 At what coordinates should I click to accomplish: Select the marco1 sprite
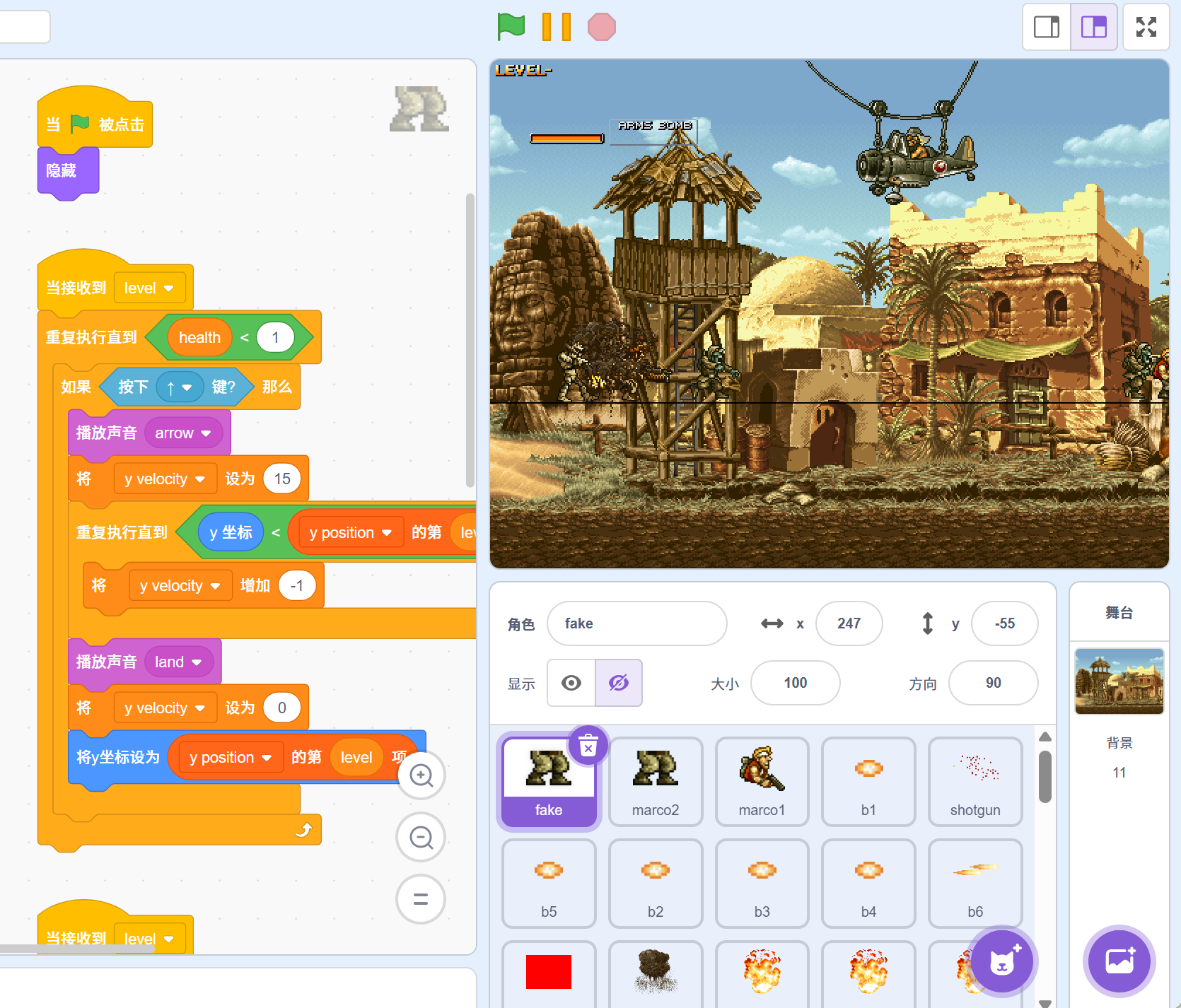762,781
